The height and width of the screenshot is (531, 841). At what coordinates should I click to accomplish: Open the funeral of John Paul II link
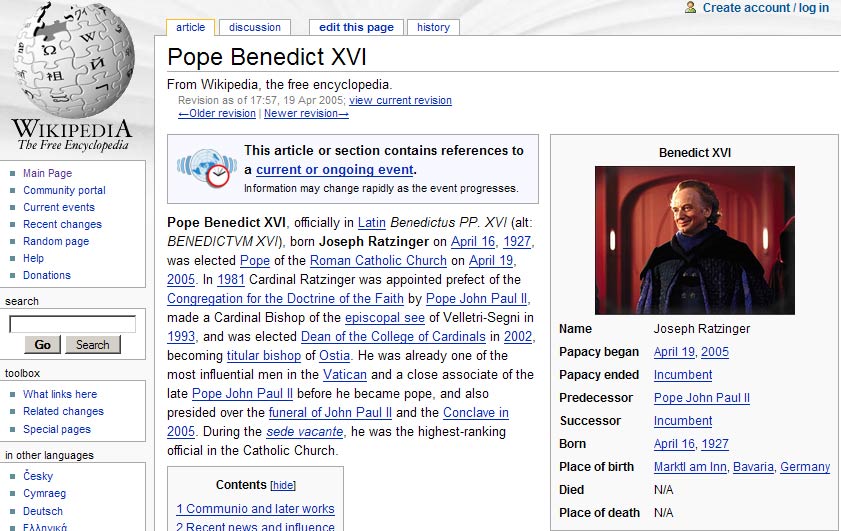[330, 412]
